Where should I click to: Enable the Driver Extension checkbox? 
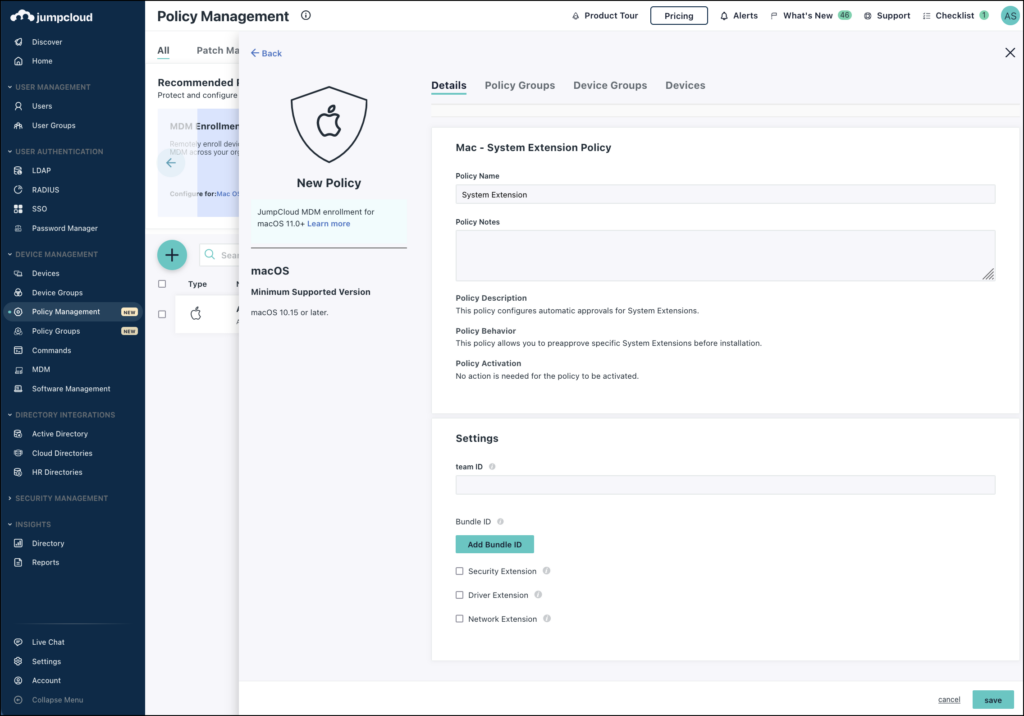coord(459,595)
